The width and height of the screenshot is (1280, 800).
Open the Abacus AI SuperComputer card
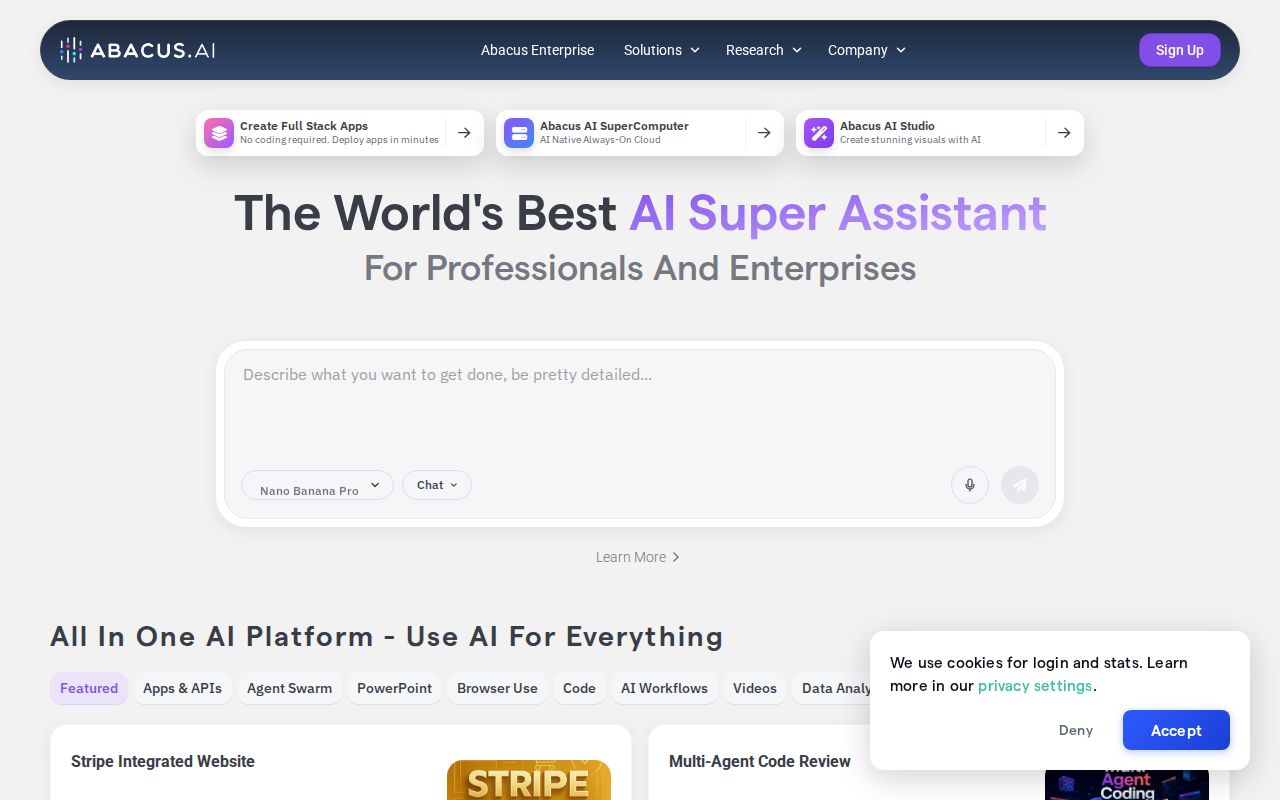(640, 133)
